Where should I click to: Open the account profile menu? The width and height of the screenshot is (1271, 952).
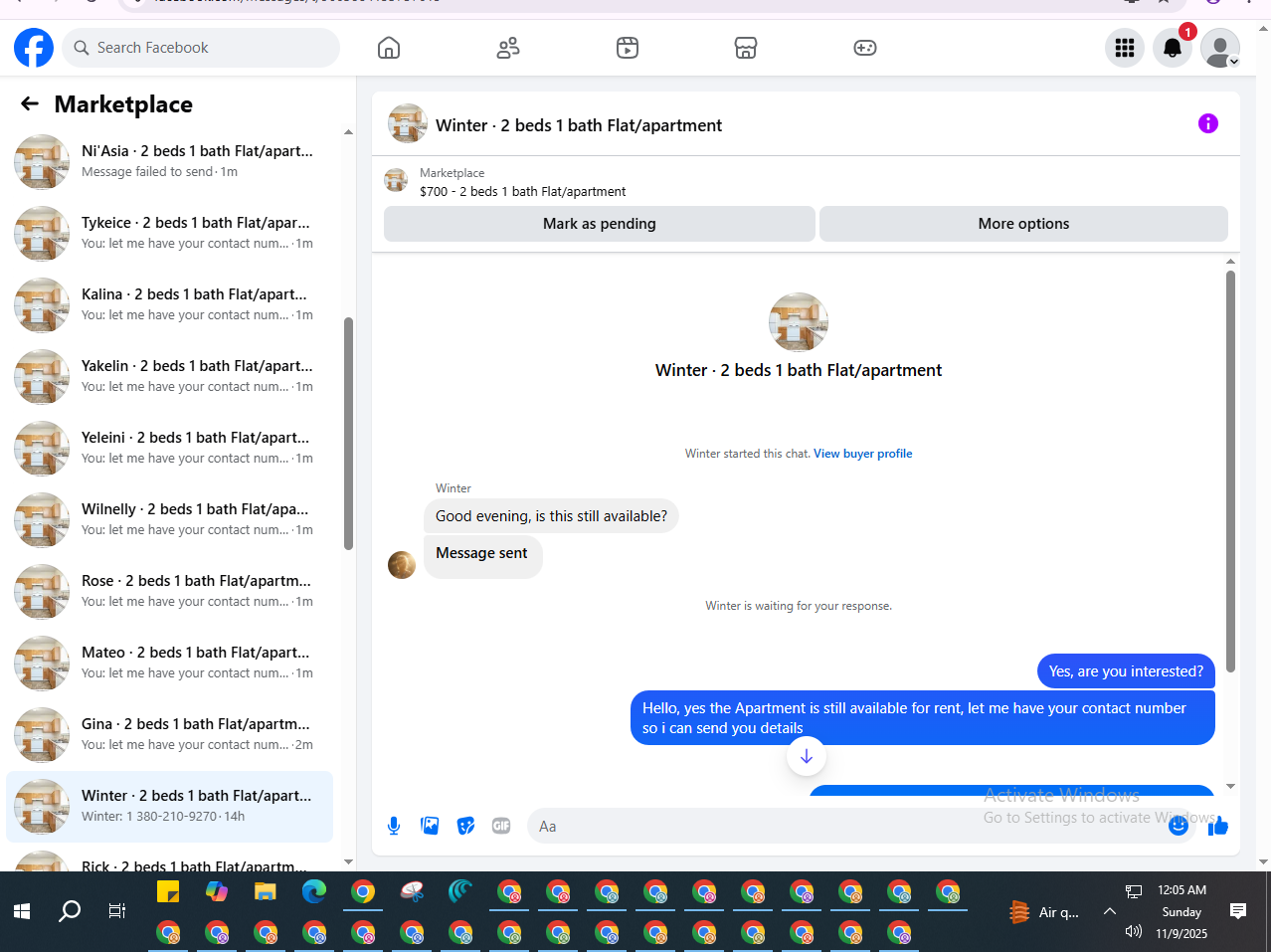[1220, 48]
